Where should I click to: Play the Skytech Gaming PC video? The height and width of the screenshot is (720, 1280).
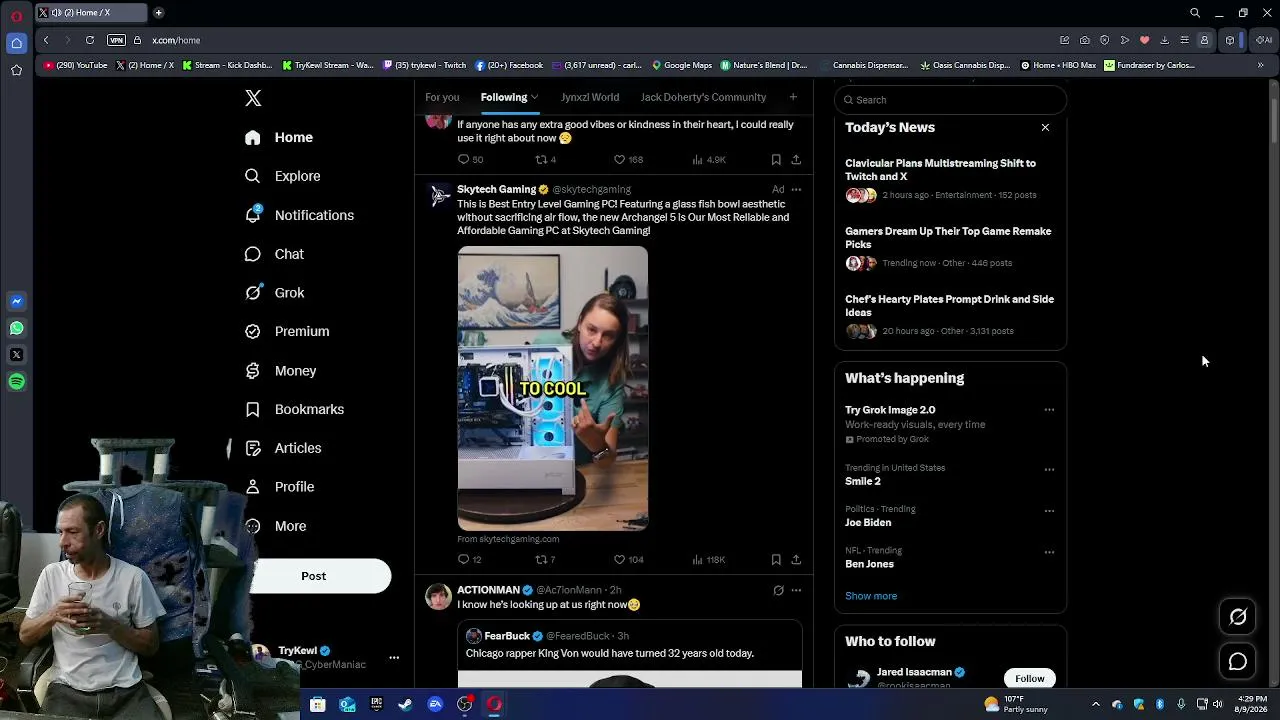pos(553,388)
